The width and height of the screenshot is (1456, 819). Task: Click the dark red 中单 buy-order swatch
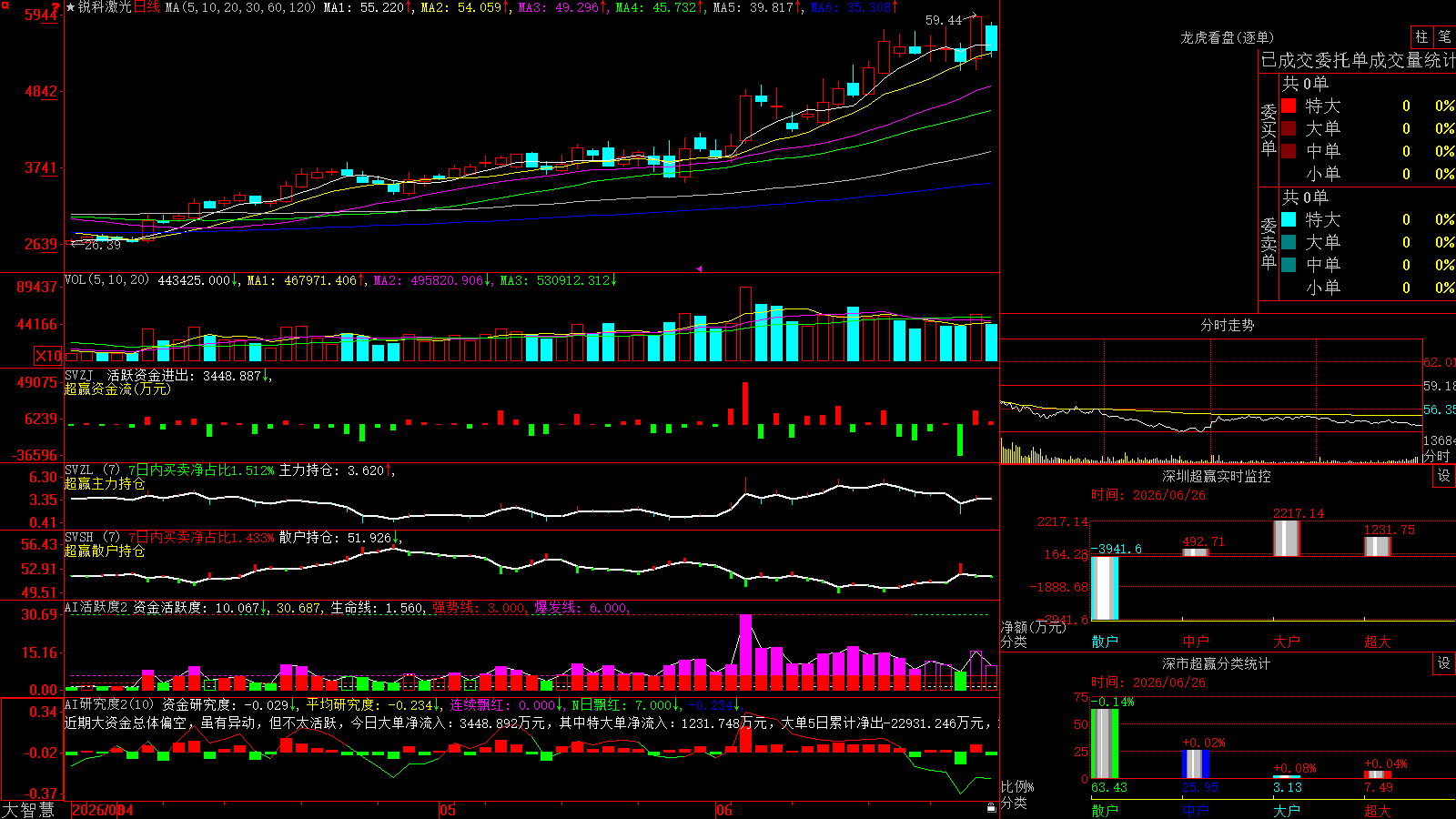click(x=1289, y=151)
